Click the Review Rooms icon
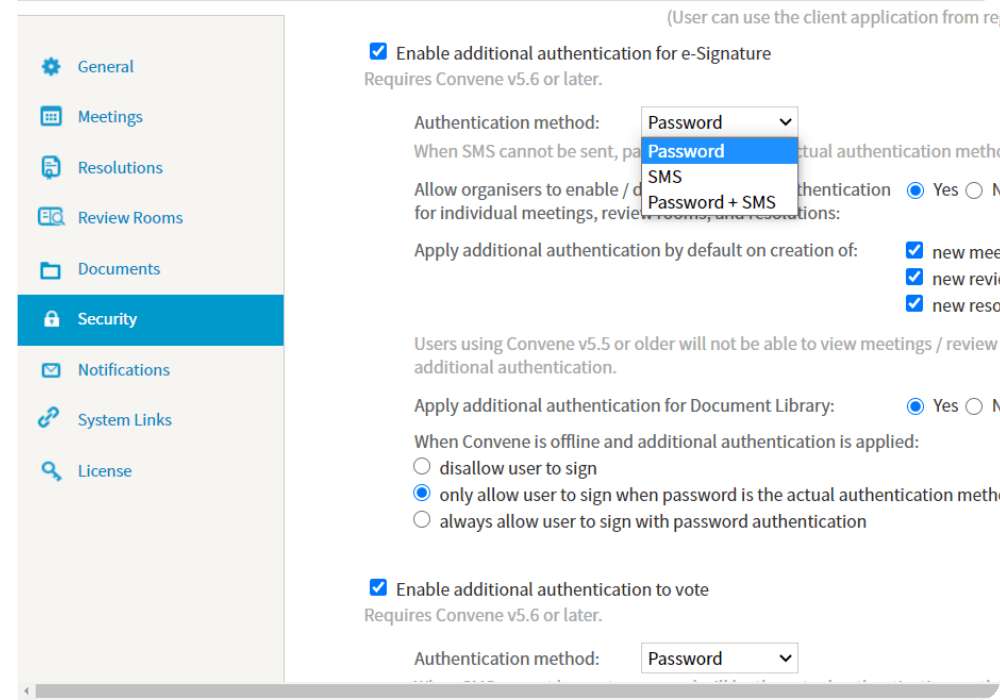The image size is (1000, 700). pyautogui.click(x=51, y=218)
